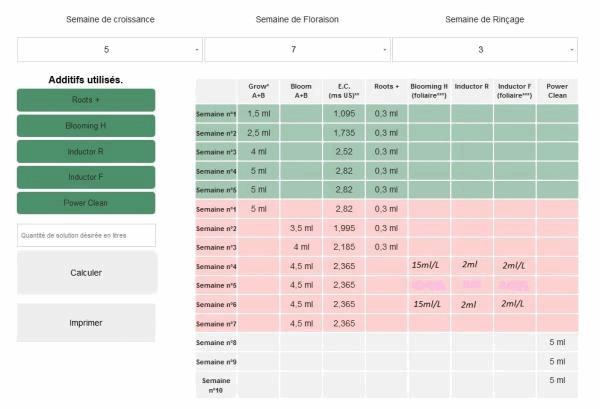Click the 3,5 ml Bloom A+B cell
This screenshot has width=600, height=409.
click(x=301, y=228)
